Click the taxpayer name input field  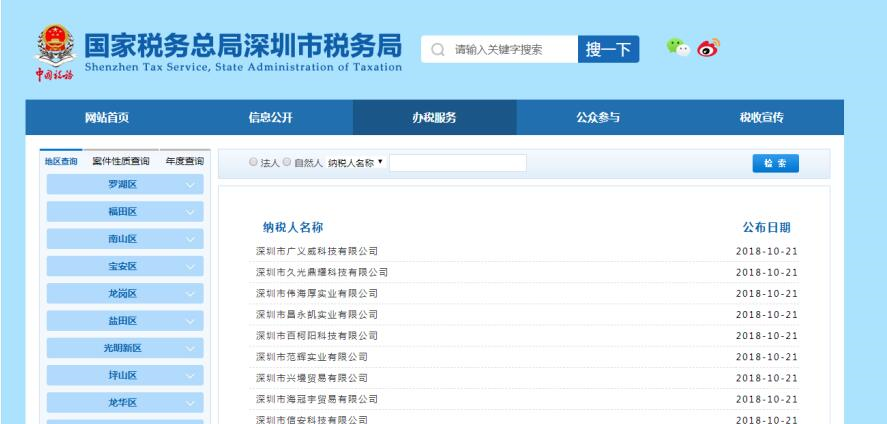457,163
